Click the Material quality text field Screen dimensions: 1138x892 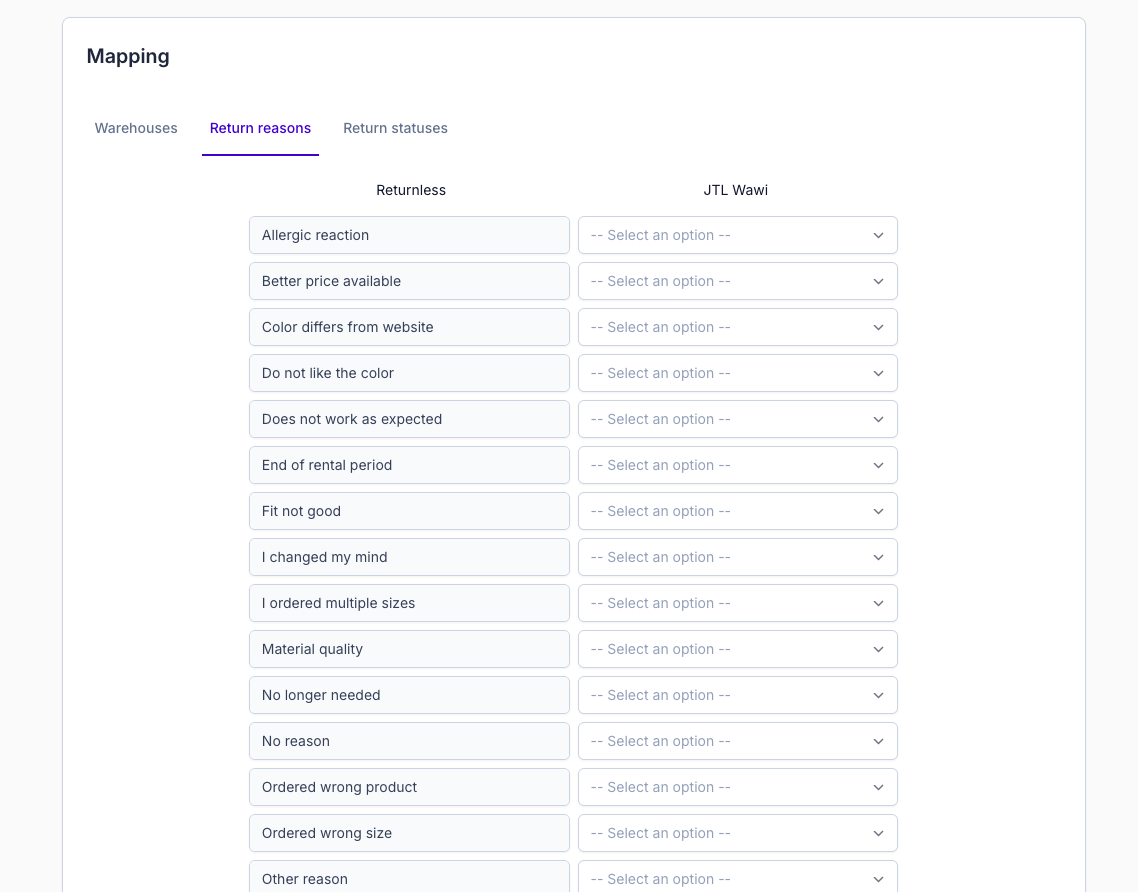coord(409,649)
